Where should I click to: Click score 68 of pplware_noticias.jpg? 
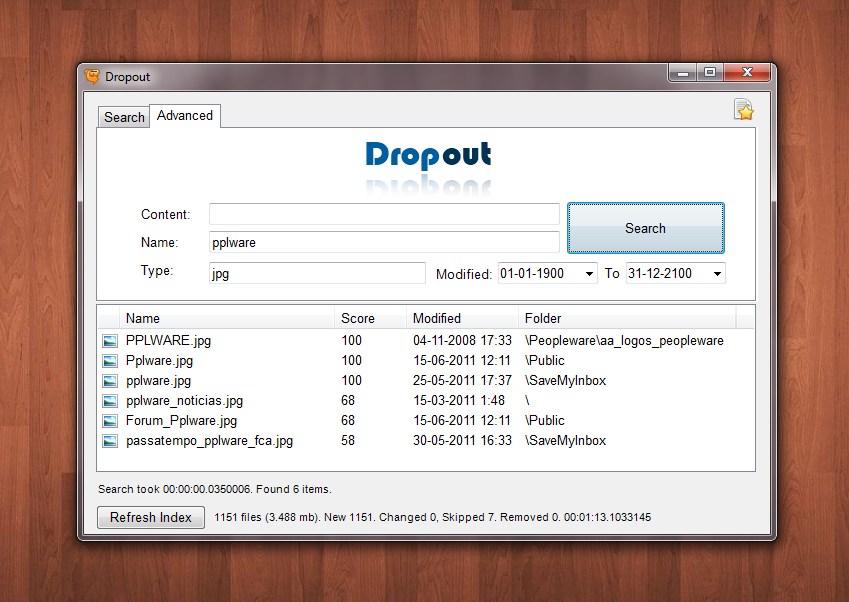click(x=348, y=401)
